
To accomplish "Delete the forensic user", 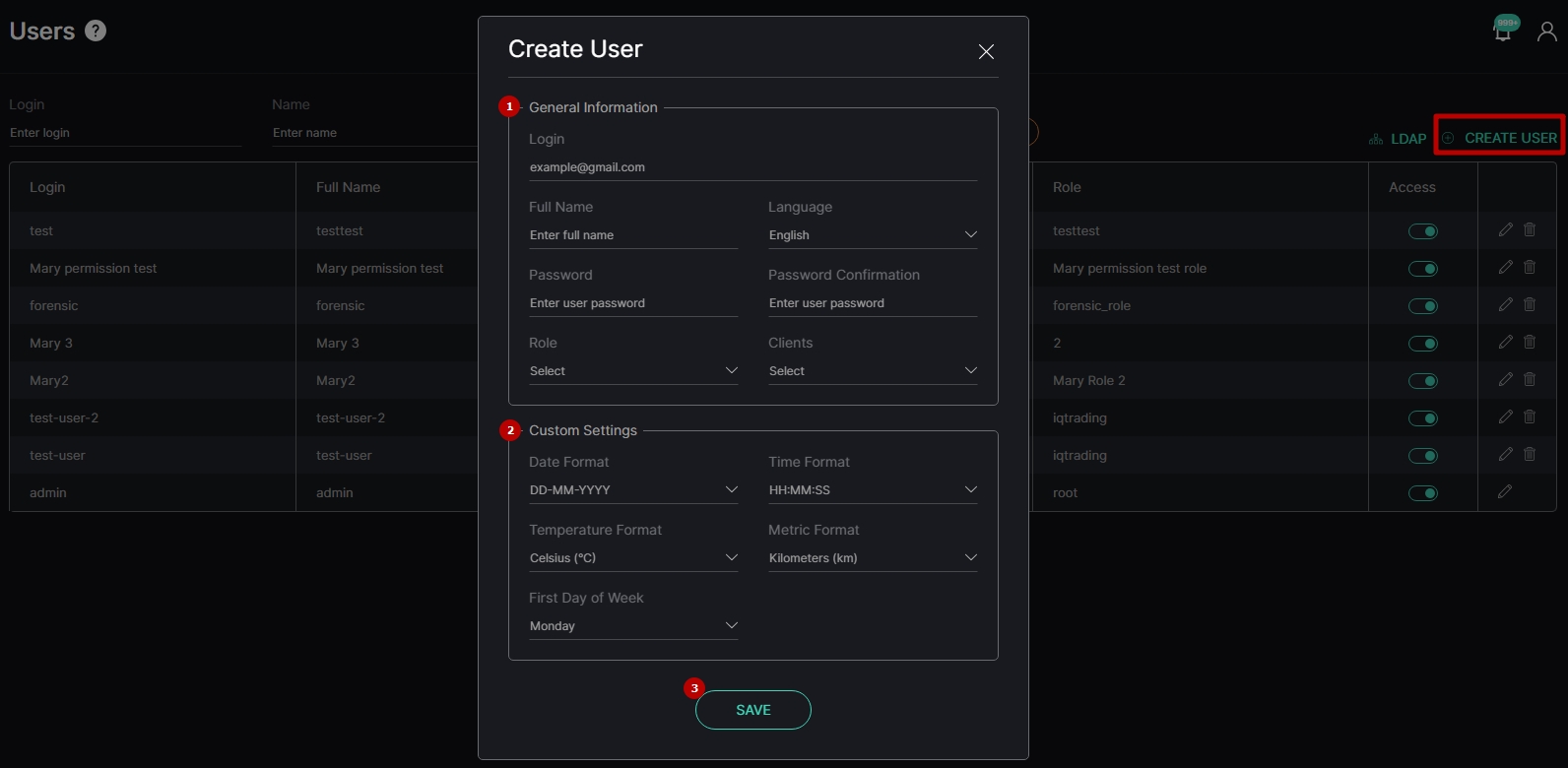I will click(1530, 304).
